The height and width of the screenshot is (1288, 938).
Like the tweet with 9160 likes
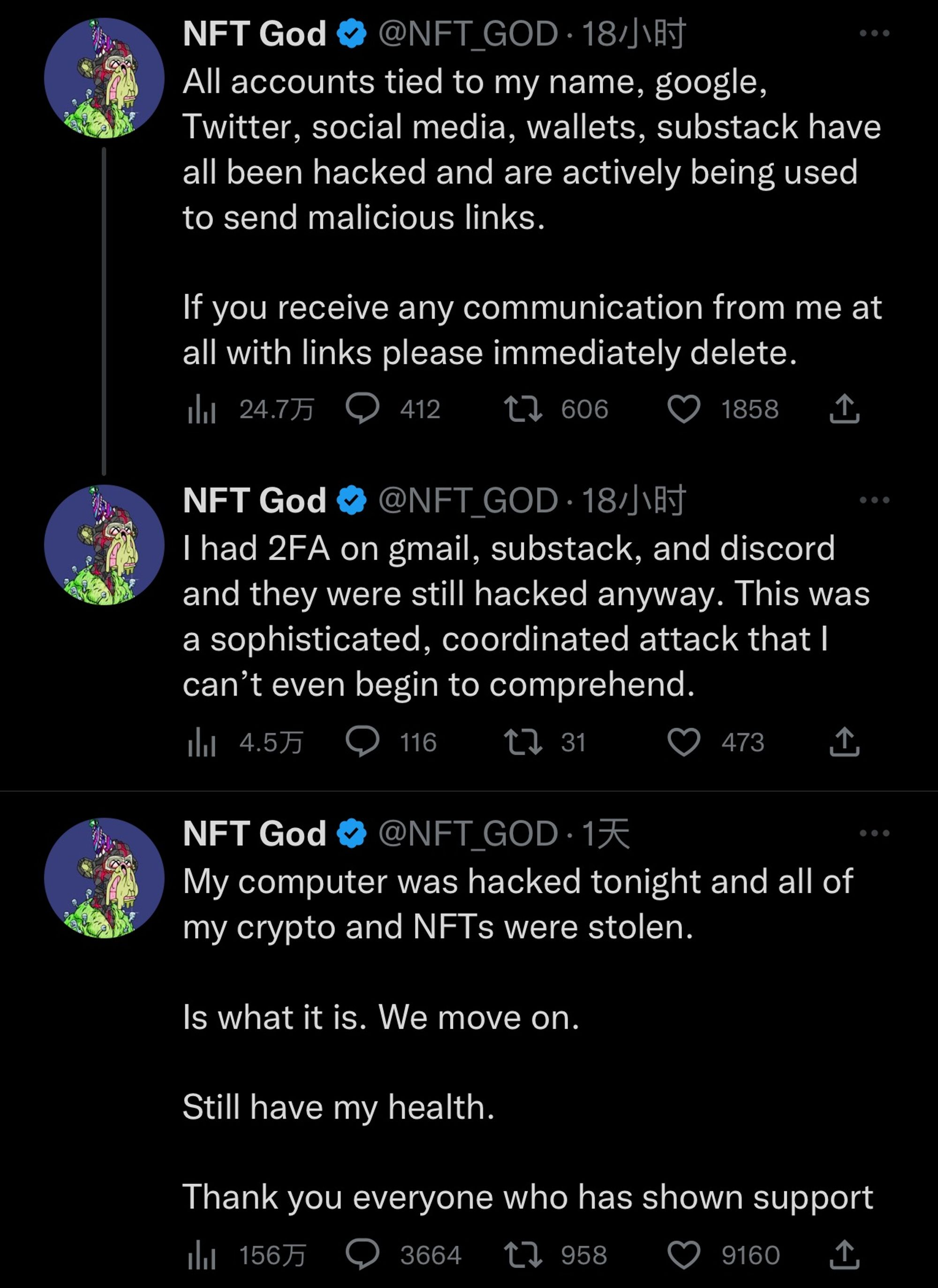684,1255
